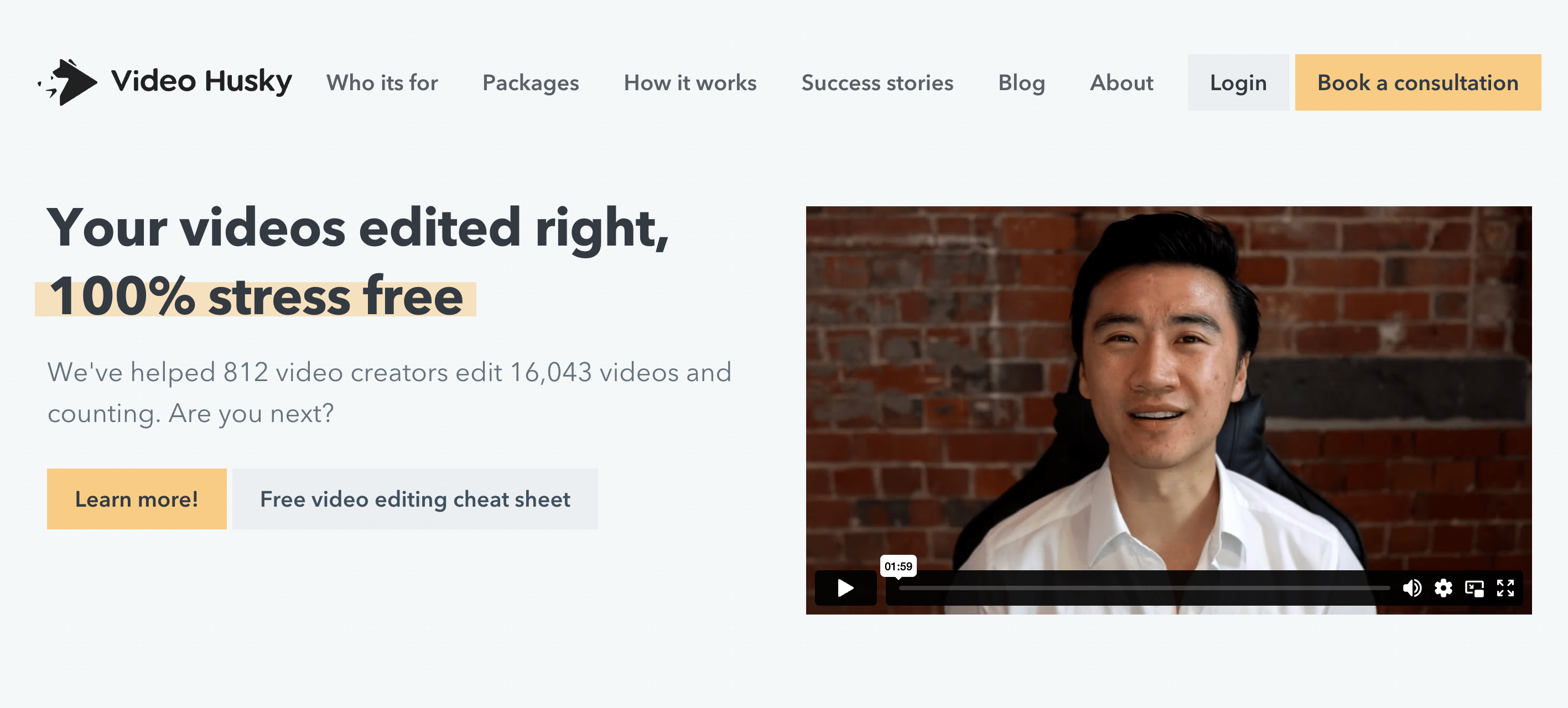Screen dimensions: 1568x708
Task: Go to the Packages page
Action: tap(530, 83)
